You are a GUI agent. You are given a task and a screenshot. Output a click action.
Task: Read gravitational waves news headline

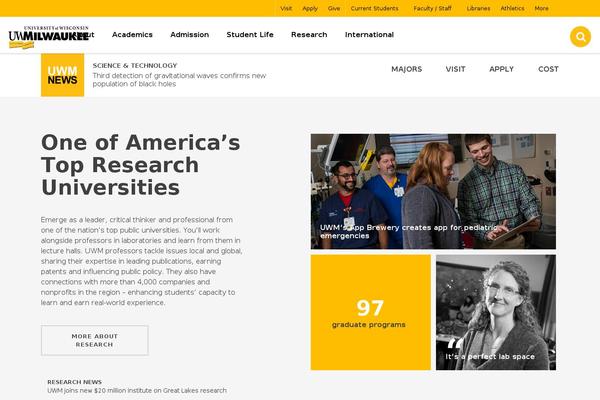179,80
